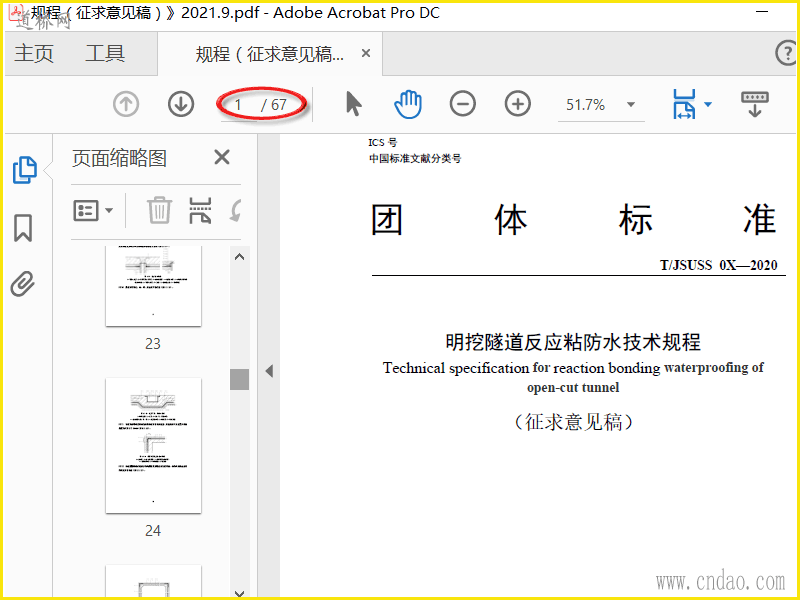The height and width of the screenshot is (600, 800).
Task: Click the 51.7% zoom value field
Action: click(586, 105)
